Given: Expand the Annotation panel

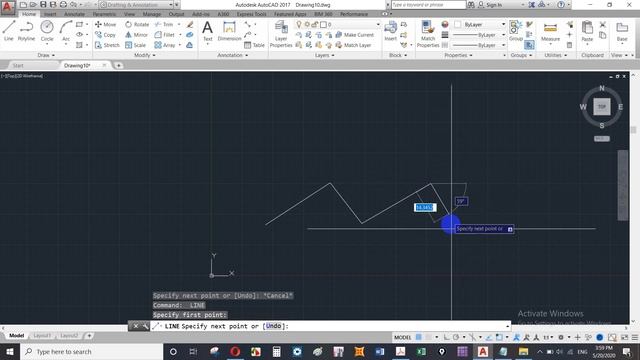Looking at the screenshot, I should point(232,55).
